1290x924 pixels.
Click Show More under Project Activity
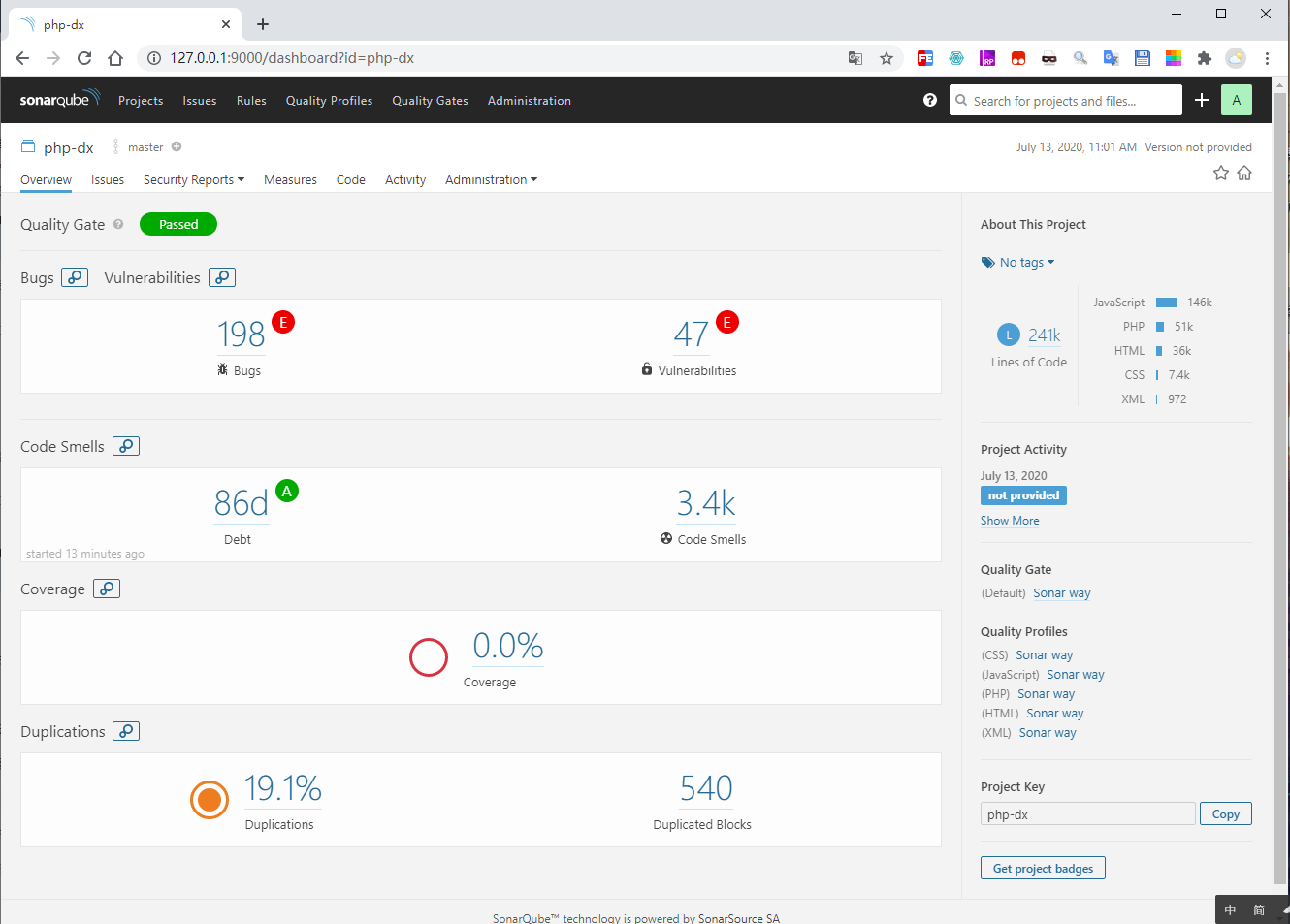pyautogui.click(x=1010, y=521)
